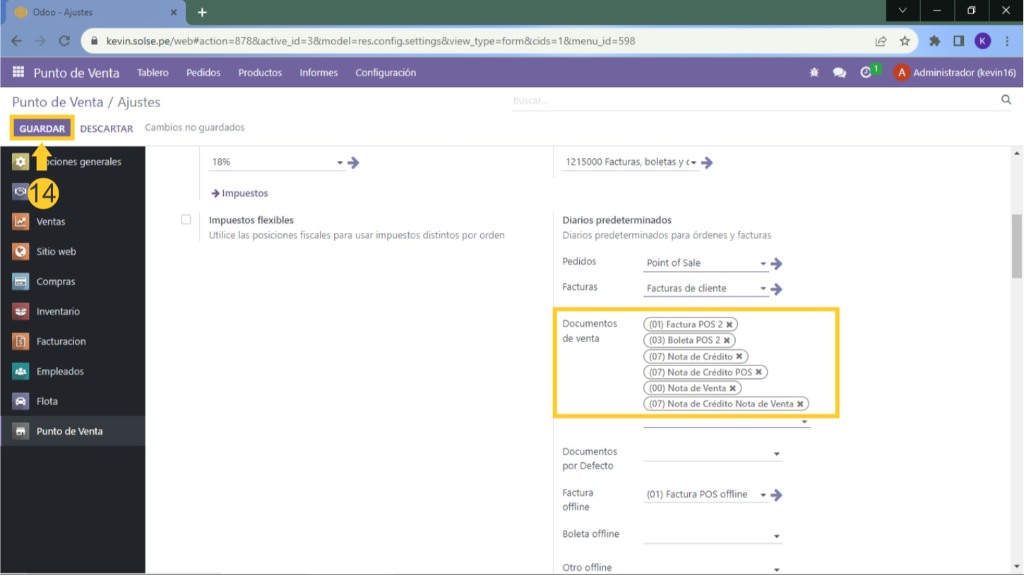Expand the Boleta offline dropdown
1024x575 pixels.
pyautogui.click(x=777, y=537)
